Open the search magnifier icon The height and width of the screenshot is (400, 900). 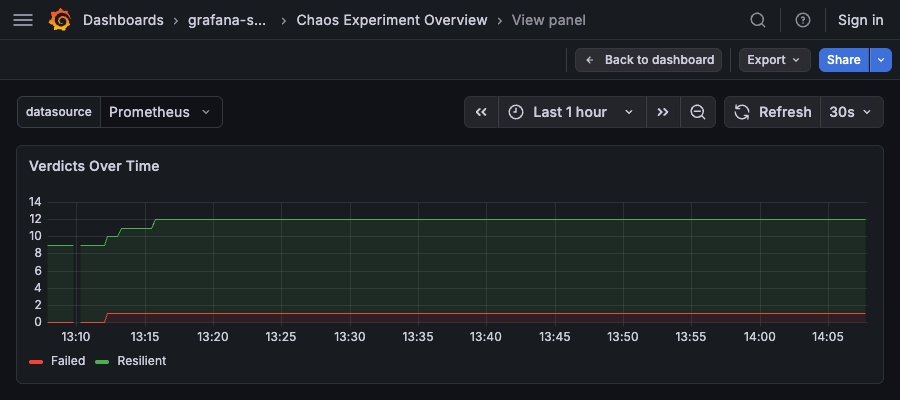click(x=758, y=20)
